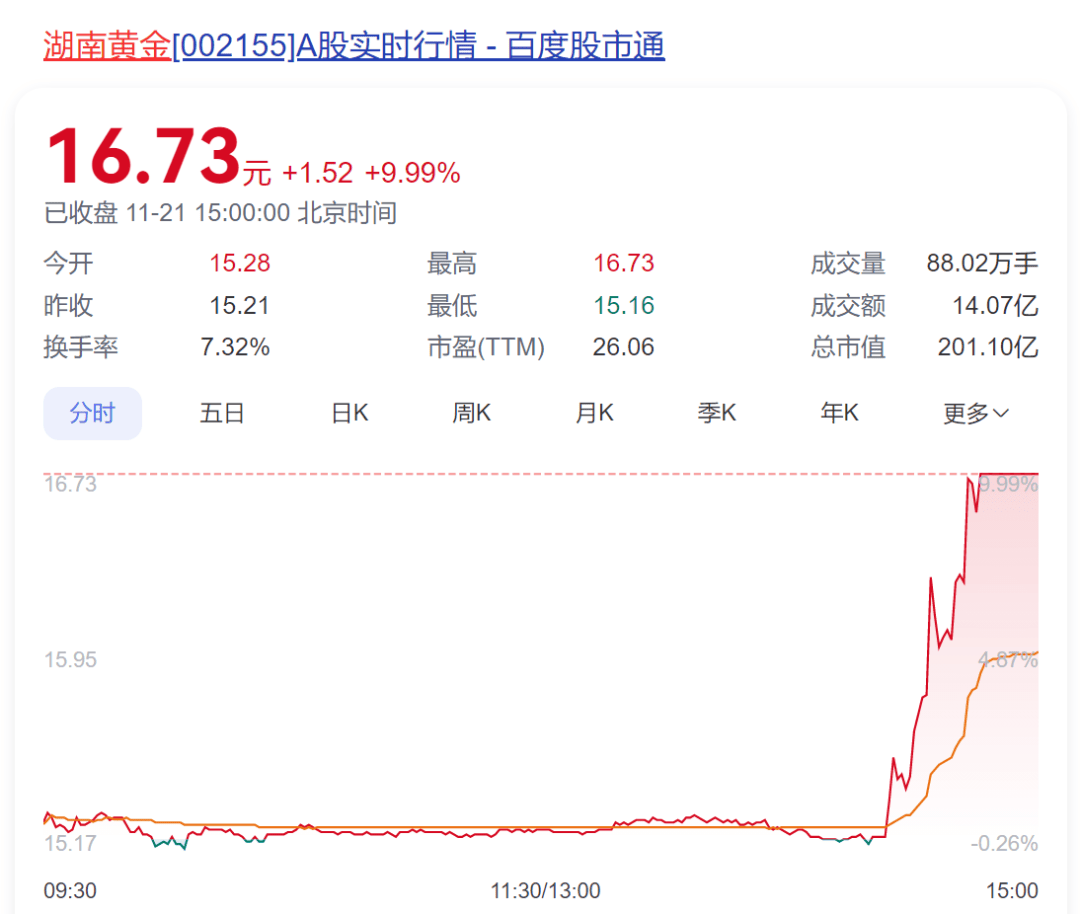This screenshot has width=1080, height=914.
Task: Click the percent change +9.99%
Action: 412,173
